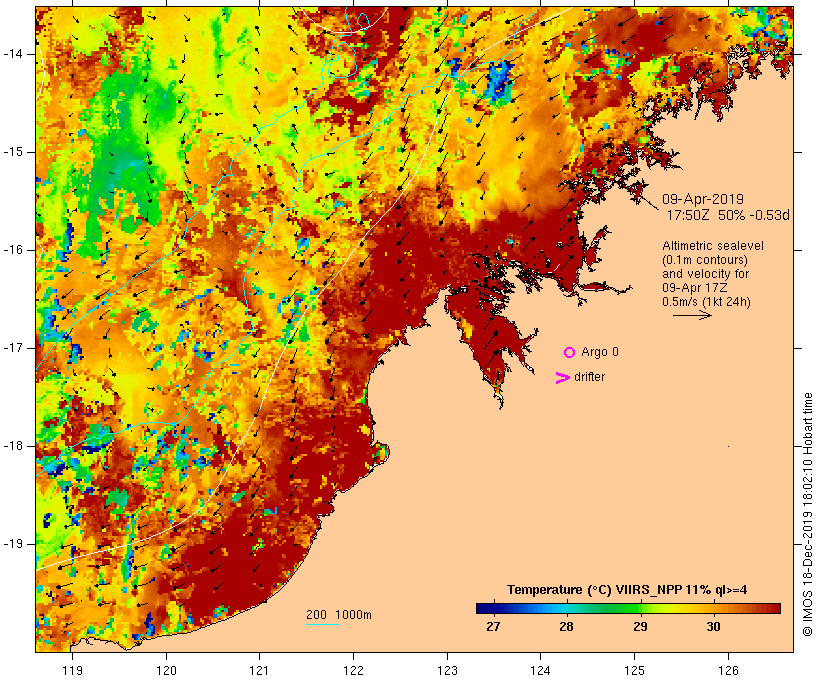Image resolution: width=820 pixels, height=680 pixels.
Task: Click the cyan 200m isobath legend line
Action: [x=323, y=624]
